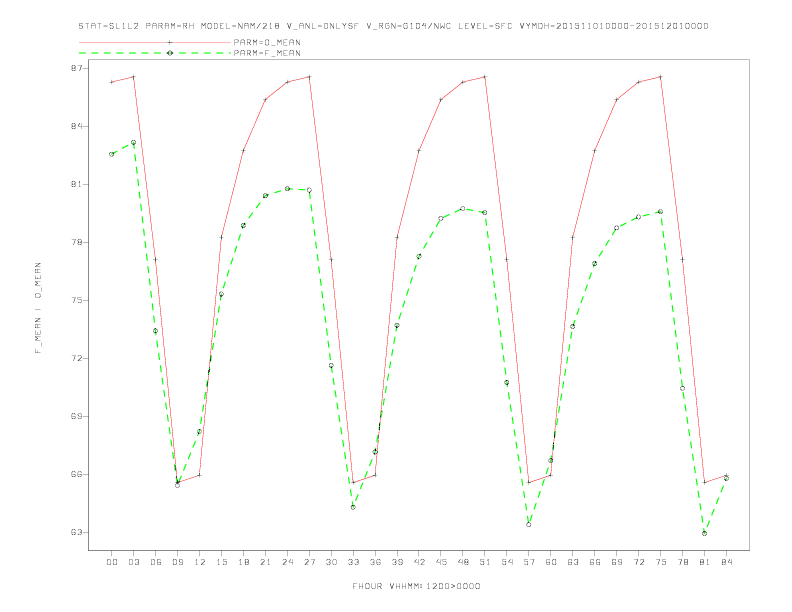Viewport: 792px width, 612px height.
Task: Click the chart title starting STAT=SL1L2
Action: (393, 26)
